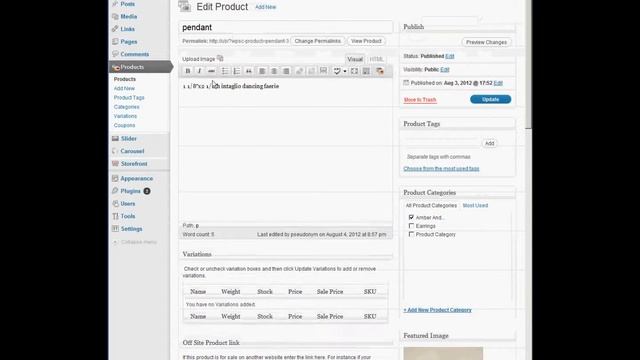
Task: Click Choose from the most used tags
Action: point(441,169)
